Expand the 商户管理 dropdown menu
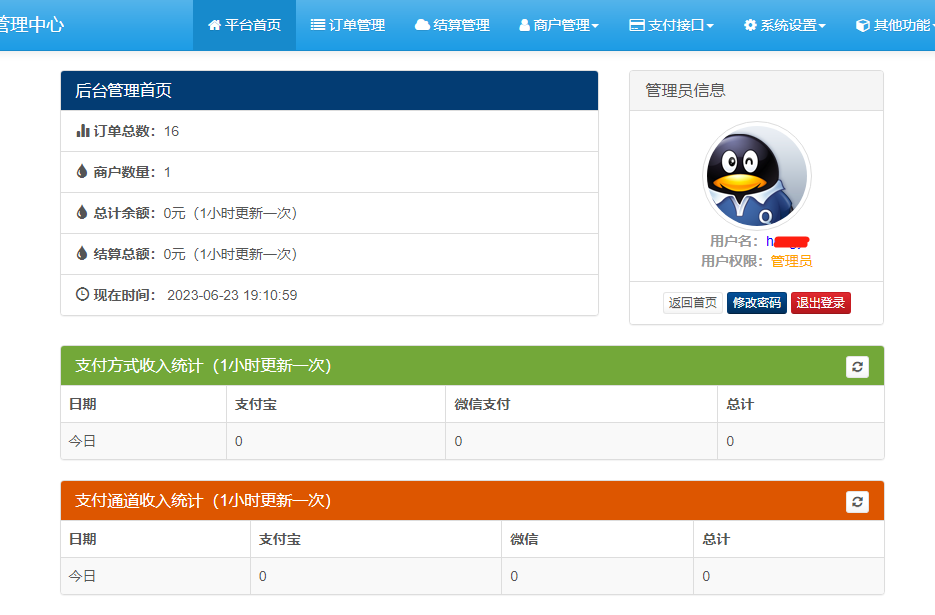 [559, 25]
